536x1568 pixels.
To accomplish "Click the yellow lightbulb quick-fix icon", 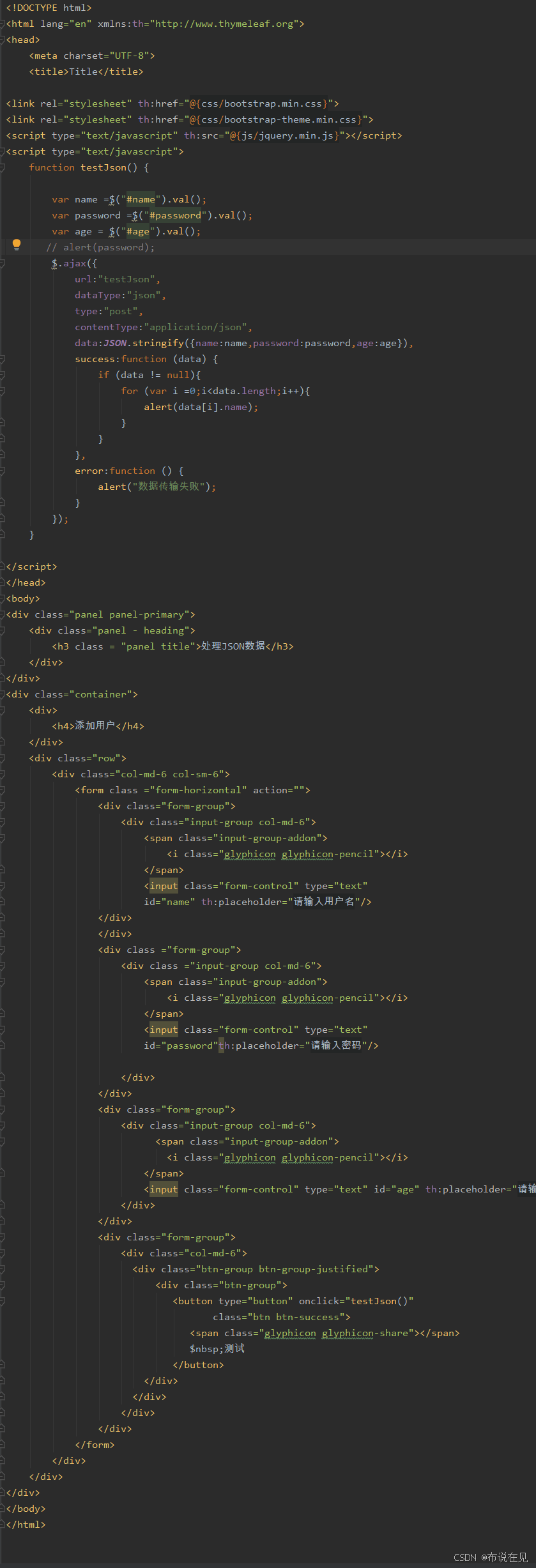I will [x=17, y=245].
